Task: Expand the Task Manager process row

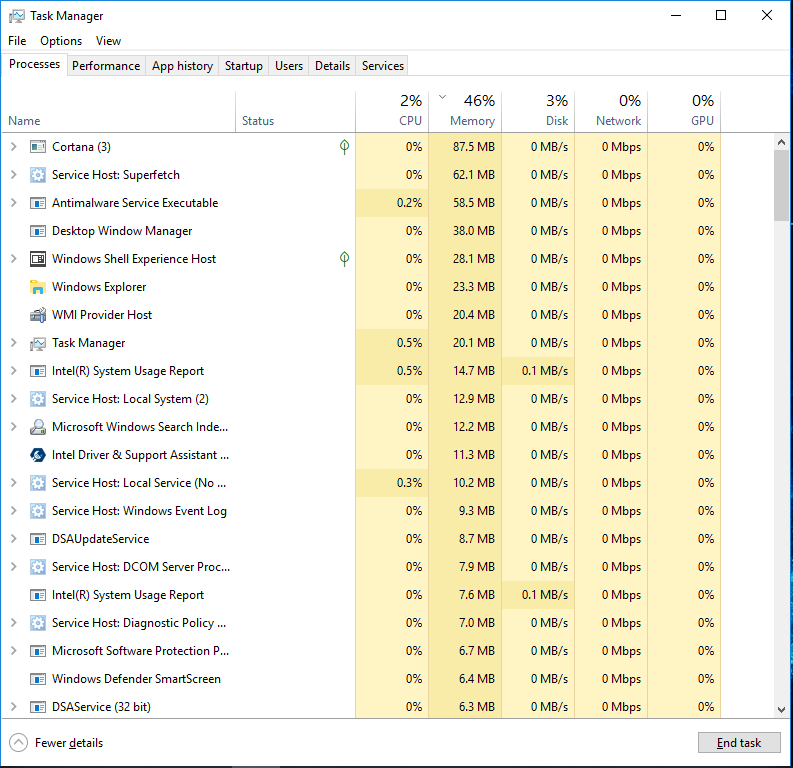Action: (x=14, y=343)
